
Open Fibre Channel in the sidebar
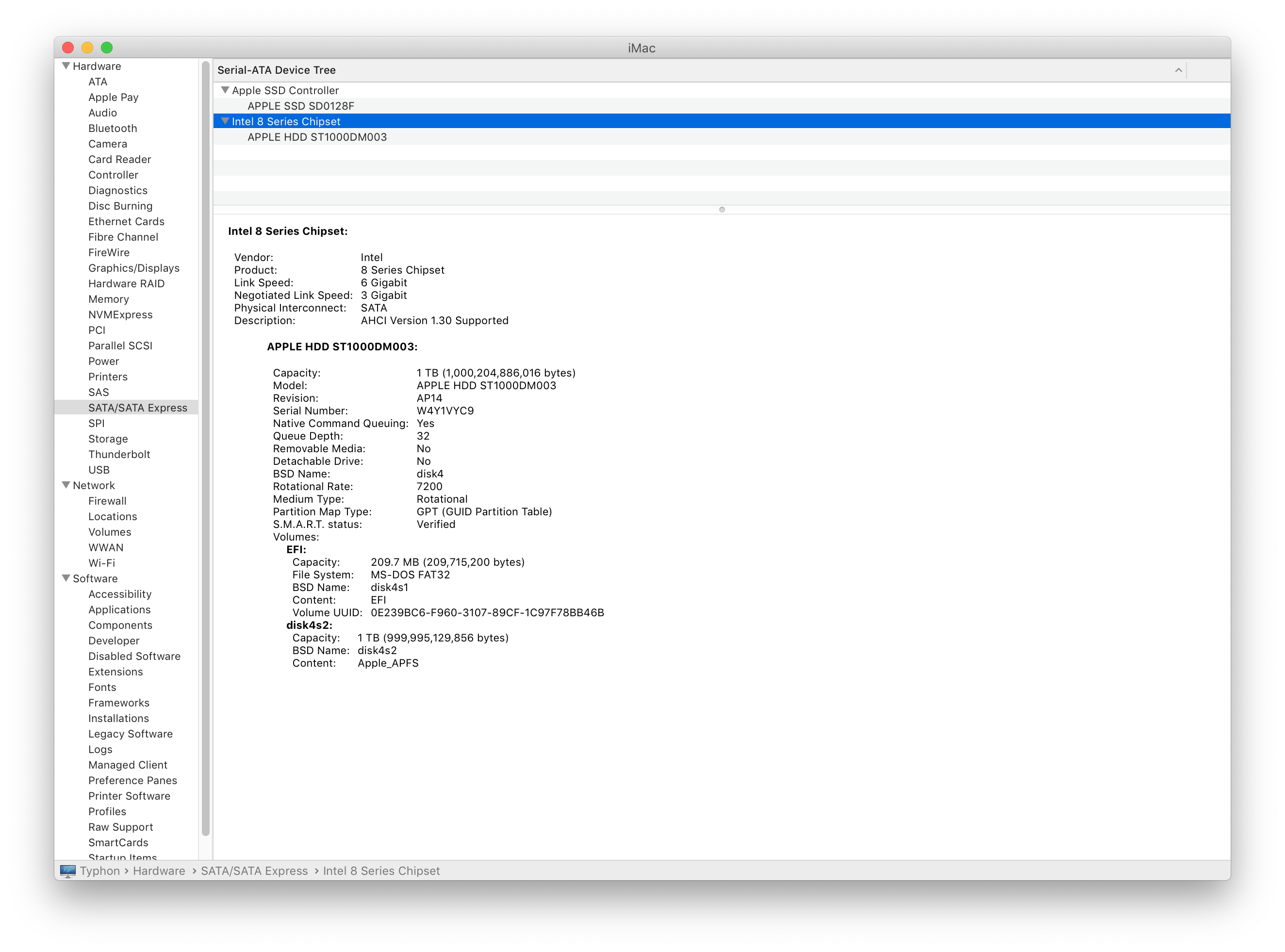click(x=123, y=237)
